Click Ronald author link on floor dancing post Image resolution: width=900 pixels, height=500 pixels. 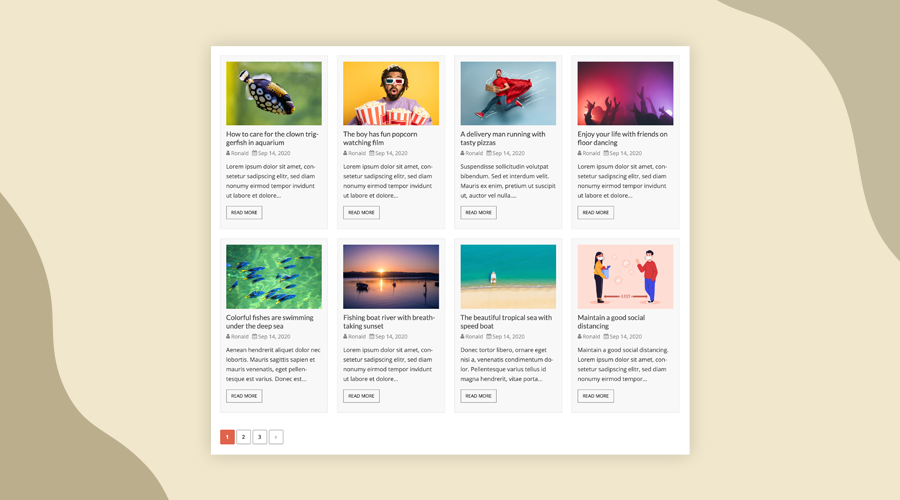[x=591, y=153]
